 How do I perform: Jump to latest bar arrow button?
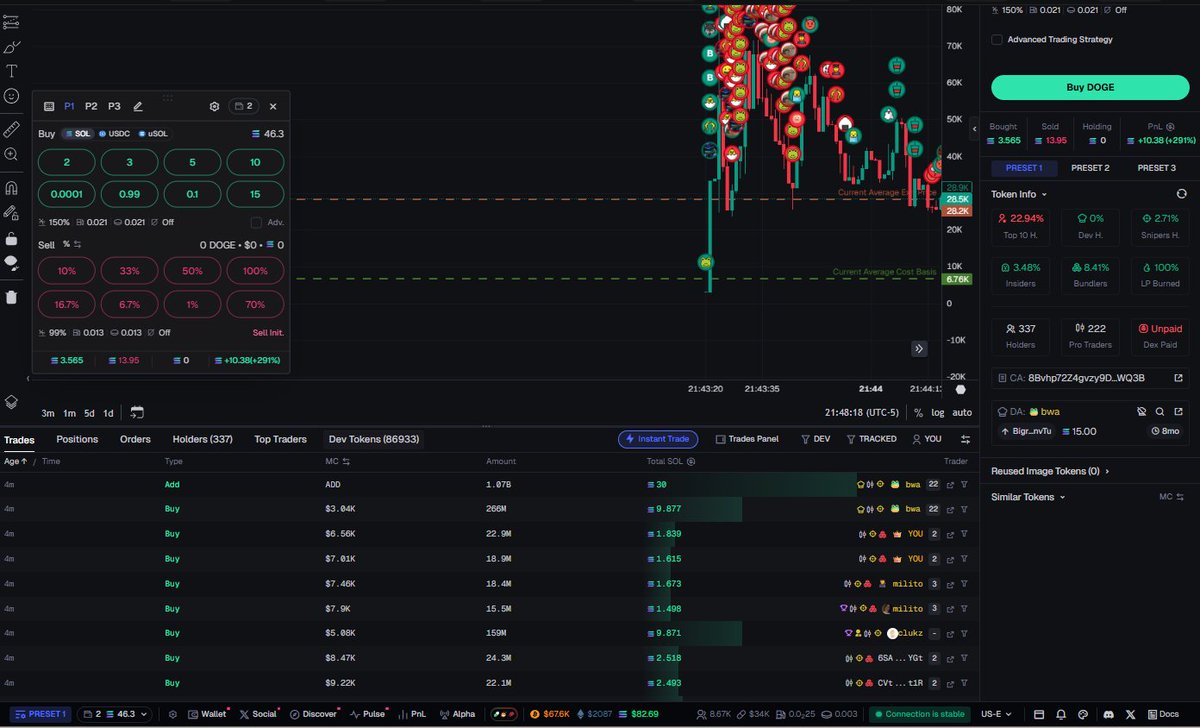tap(919, 349)
